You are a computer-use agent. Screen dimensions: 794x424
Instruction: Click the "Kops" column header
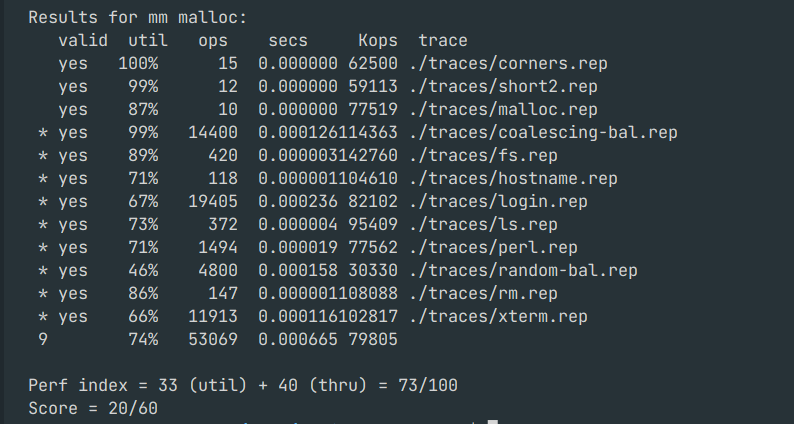pyautogui.click(x=378, y=41)
